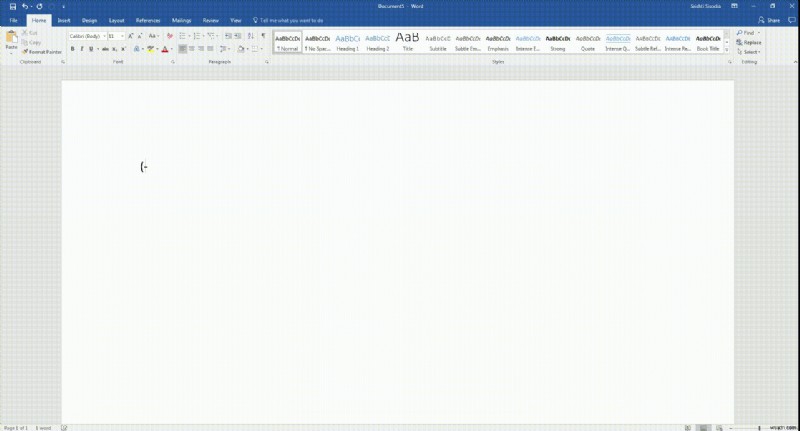Screen dimensions: 800x431
Task: Switch to the Mailings tab
Action: click(x=181, y=20)
